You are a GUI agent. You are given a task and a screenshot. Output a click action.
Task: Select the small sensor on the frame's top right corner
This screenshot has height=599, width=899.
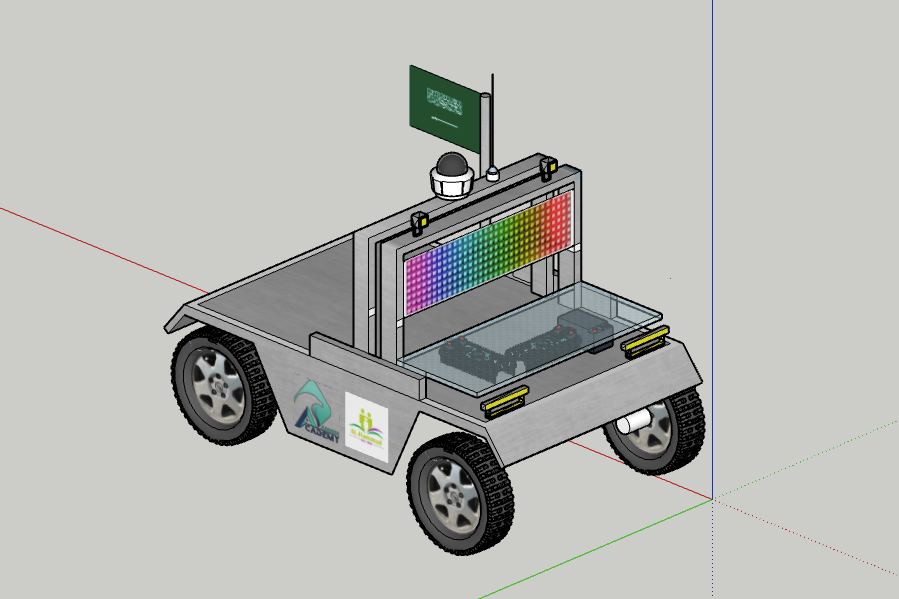coord(547,165)
